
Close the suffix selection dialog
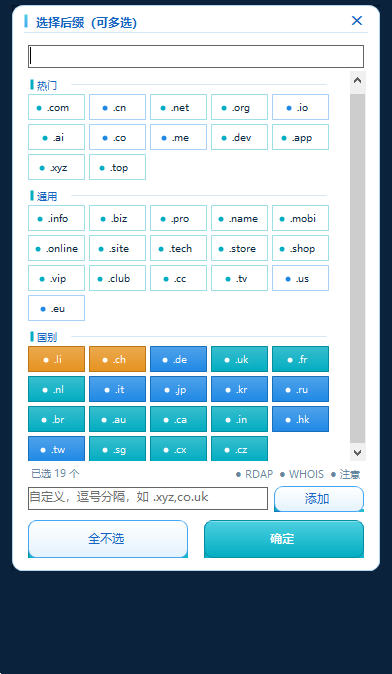point(357,21)
